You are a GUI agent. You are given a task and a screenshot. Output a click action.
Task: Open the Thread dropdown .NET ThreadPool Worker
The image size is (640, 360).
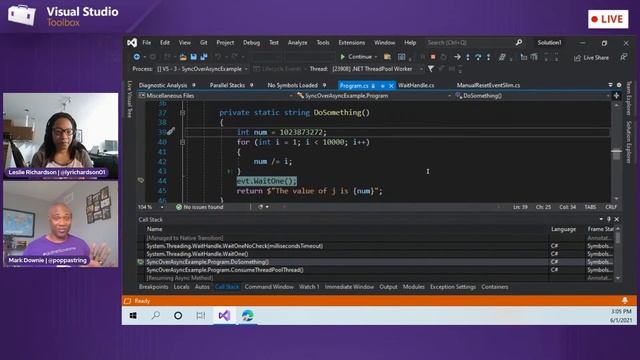[x=377, y=69]
